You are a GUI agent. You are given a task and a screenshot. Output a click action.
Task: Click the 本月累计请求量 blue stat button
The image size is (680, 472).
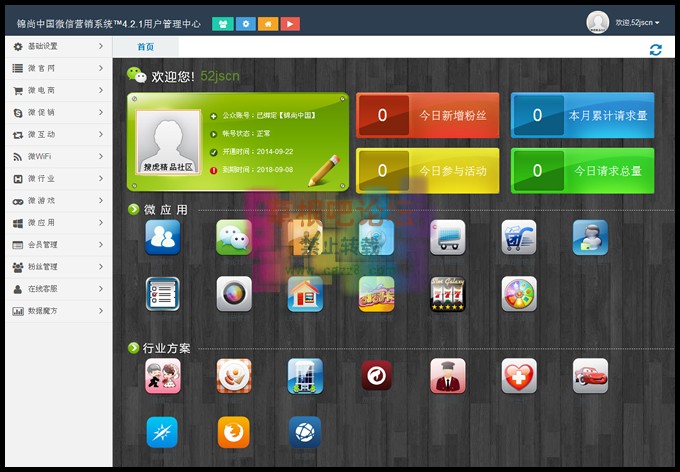(582, 115)
